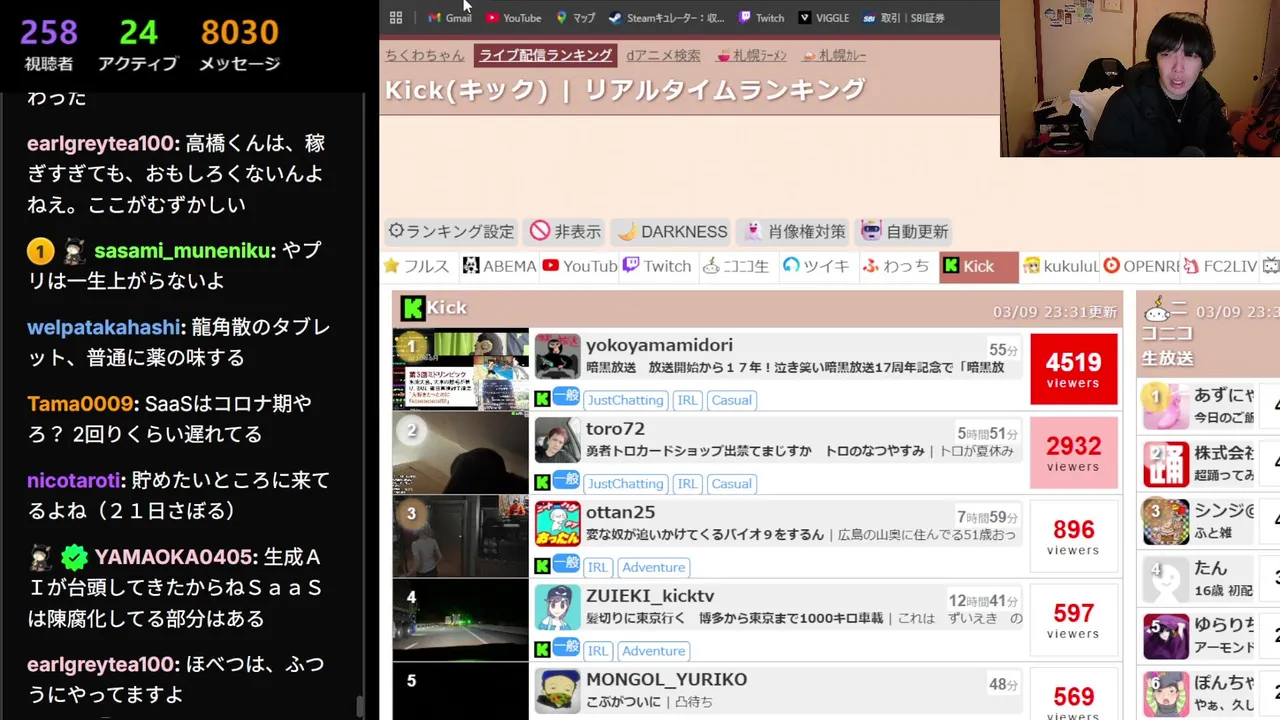Viewport: 1280px width, 720px height.
Task: Open MONGOL_YURIKO channel name
Action: (x=666, y=679)
